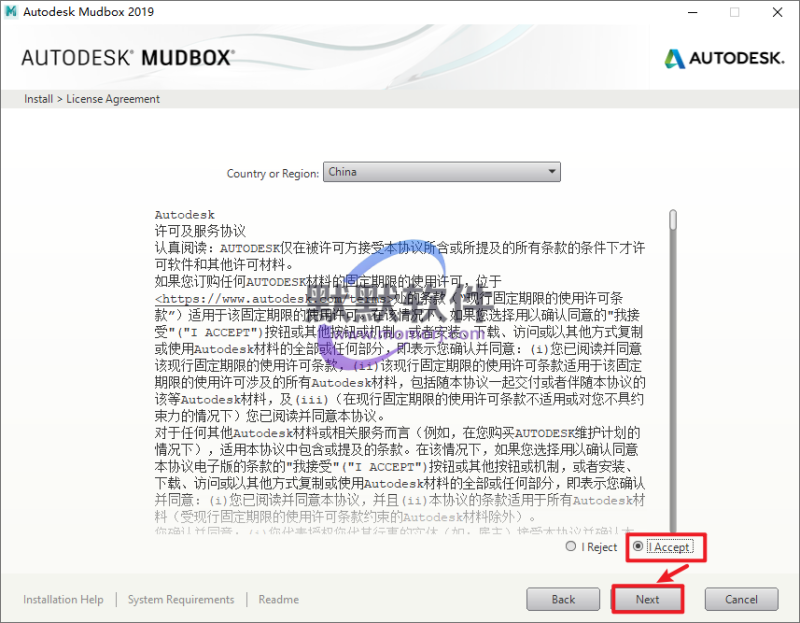This screenshot has width=800, height=623.
Task: Open the Country or Region dropdown
Action: coord(442,172)
